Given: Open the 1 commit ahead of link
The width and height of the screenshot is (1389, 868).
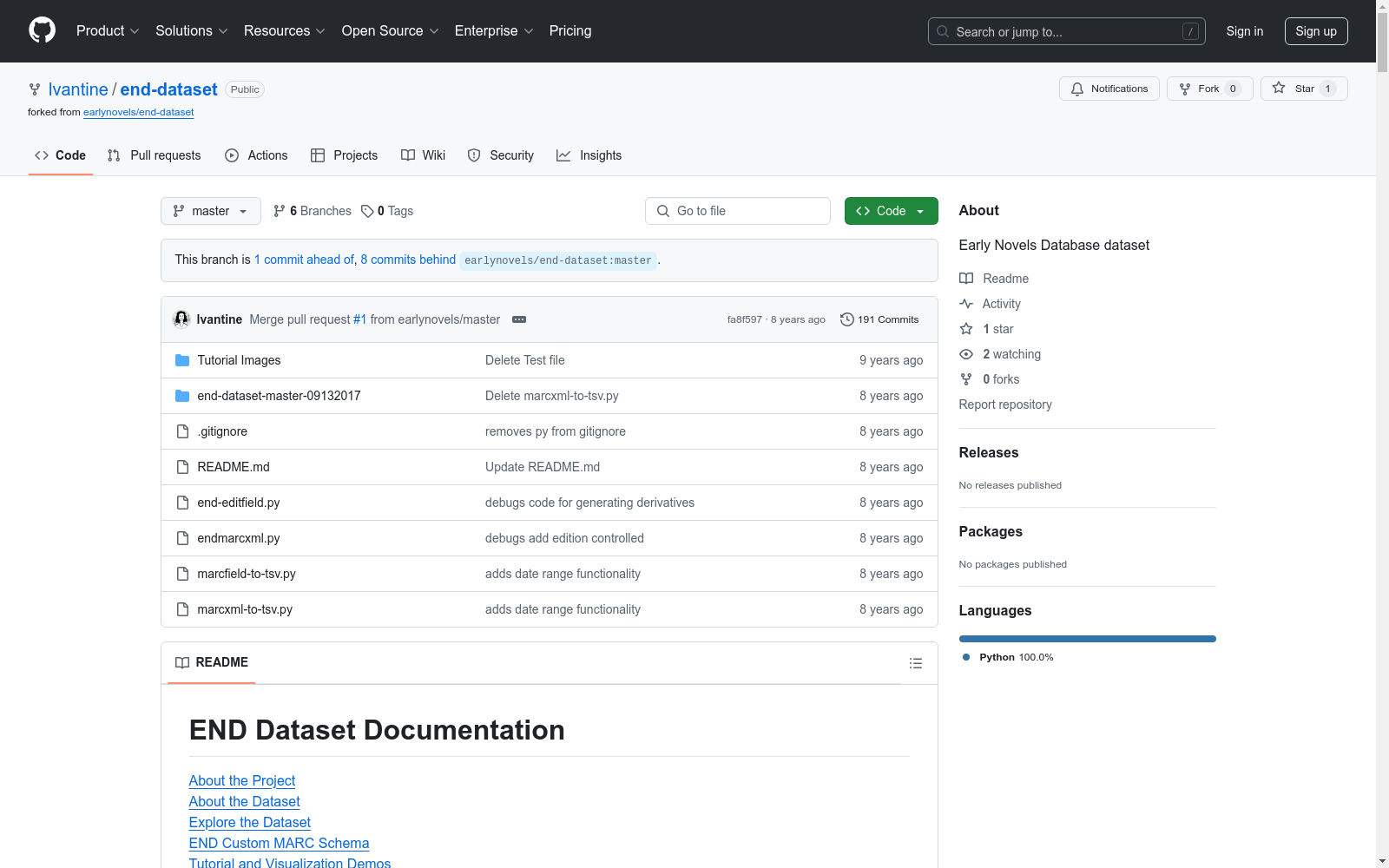Looking at the screenshot, I should [x=304, y=260].
